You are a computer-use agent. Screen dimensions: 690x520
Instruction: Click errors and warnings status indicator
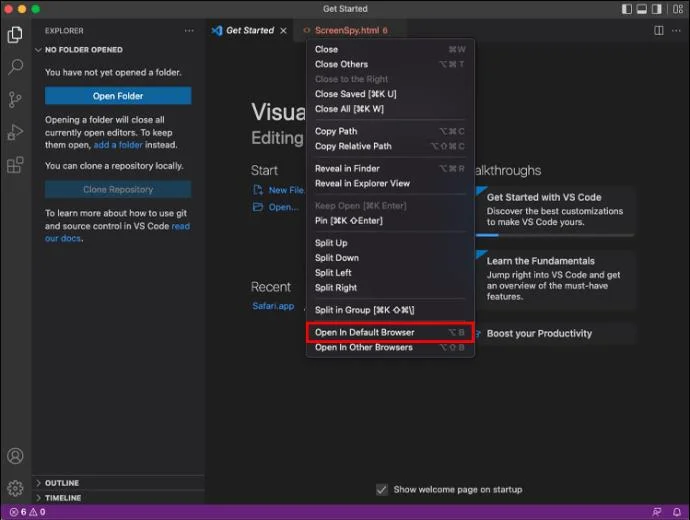27,512
